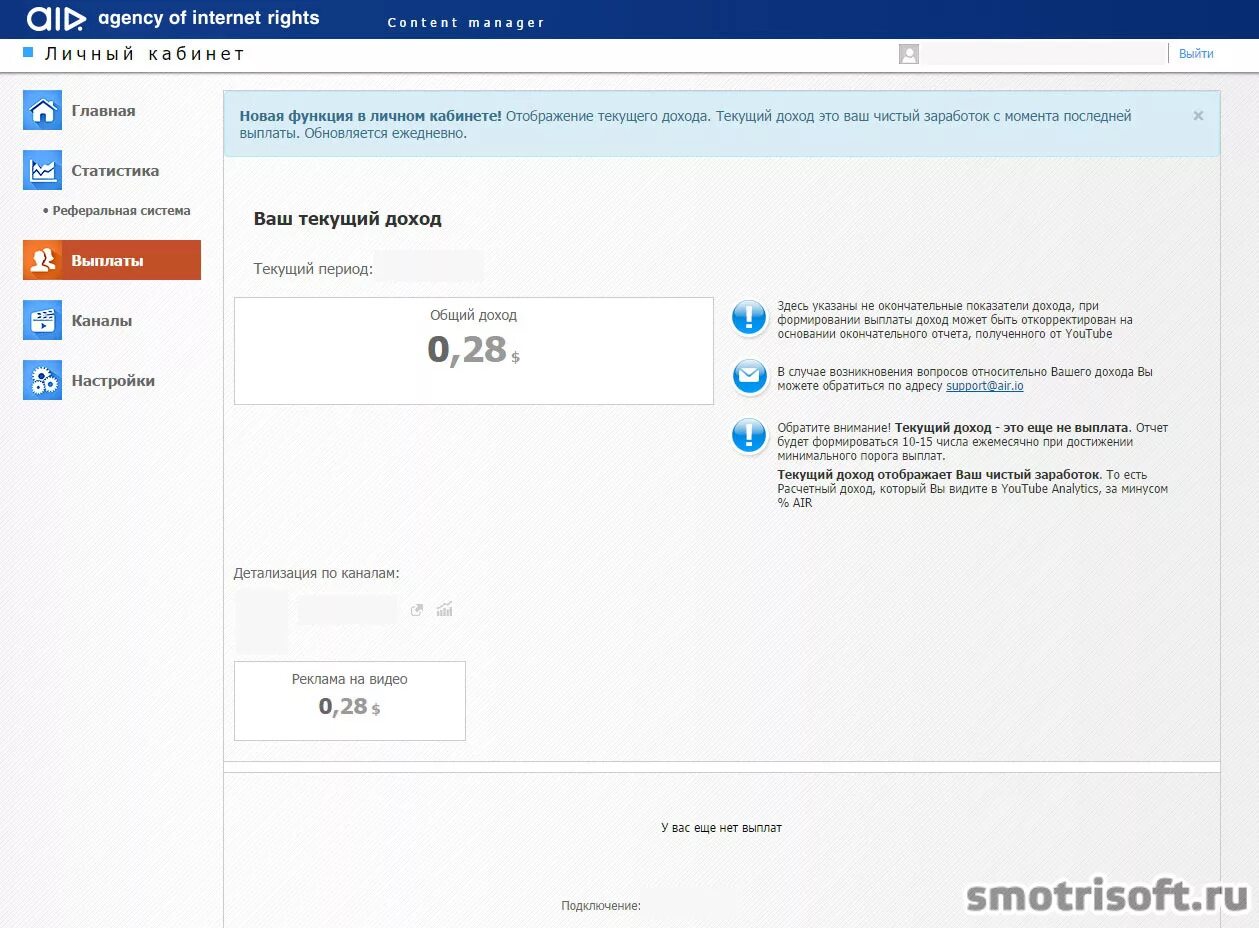Click Реклама на видео 0,28 $ value

349,706
